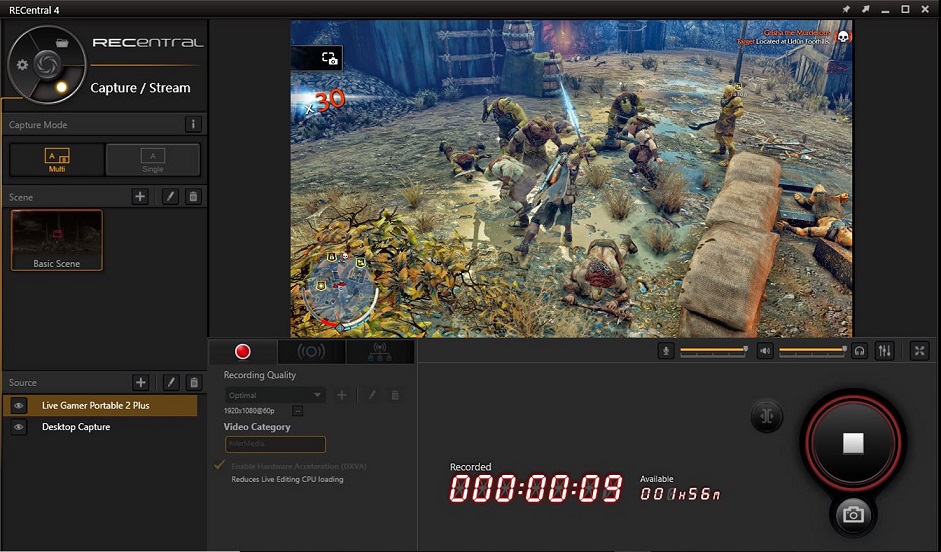Collapse the 1920x1080@60p detail button
This screenshot has height=552, width=941.
pyautogui.click(x=297, y=411)
